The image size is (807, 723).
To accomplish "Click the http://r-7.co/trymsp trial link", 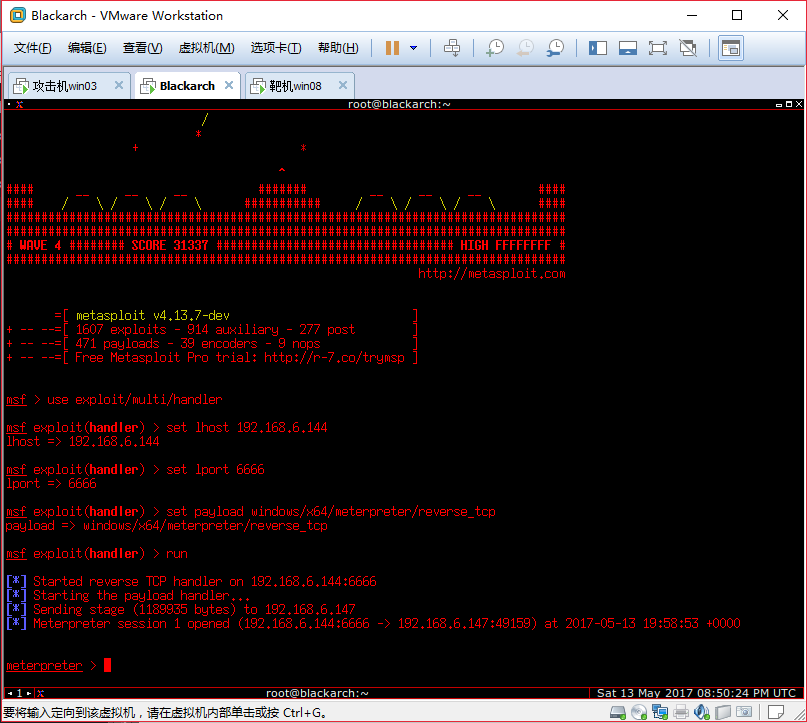I will pos(335,357).
